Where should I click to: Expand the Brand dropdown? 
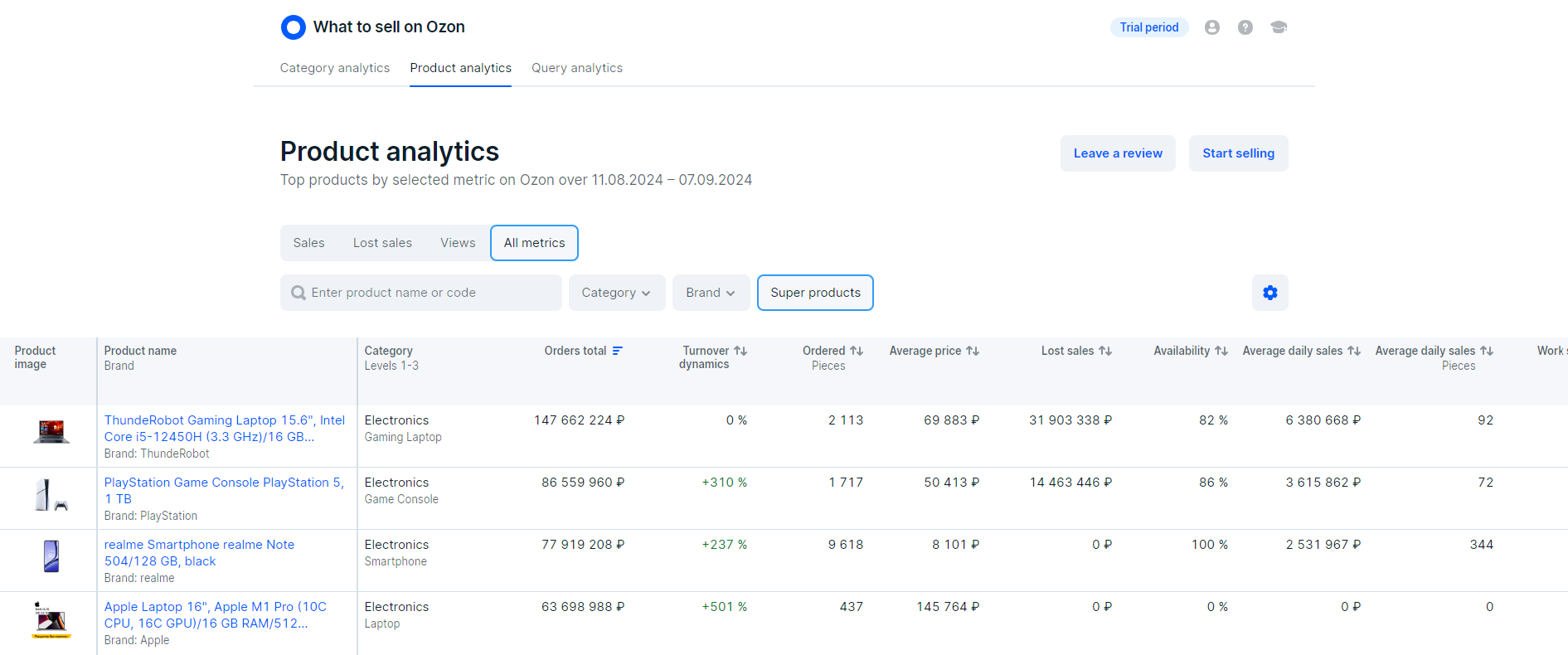711,293
